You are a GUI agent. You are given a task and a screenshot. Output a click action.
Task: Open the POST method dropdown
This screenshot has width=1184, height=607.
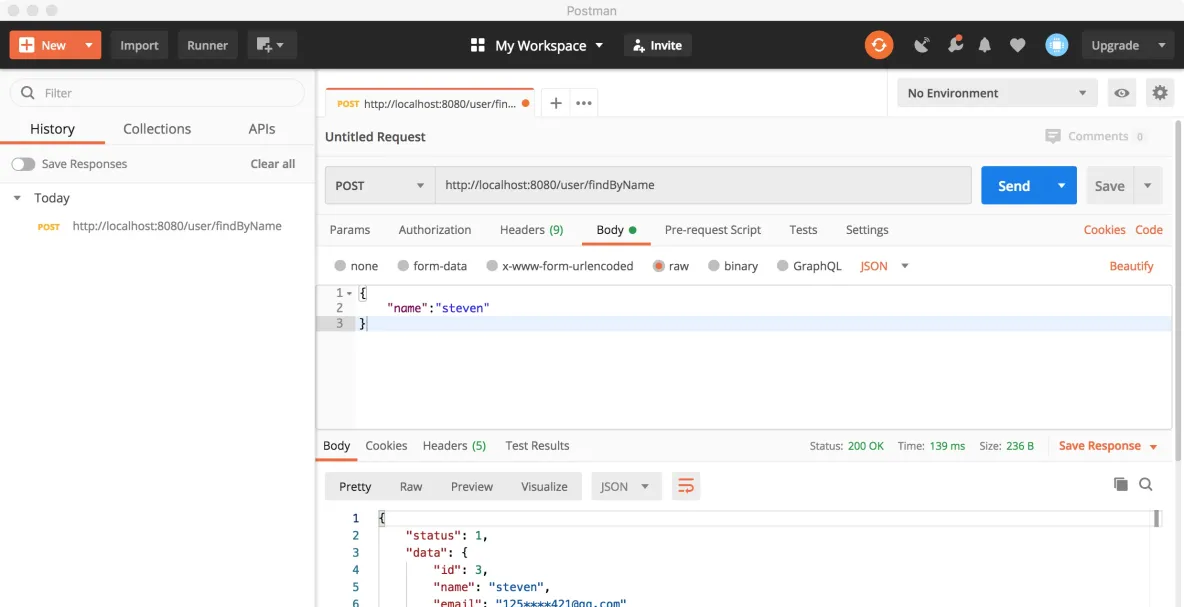click(x=380, y=186)
